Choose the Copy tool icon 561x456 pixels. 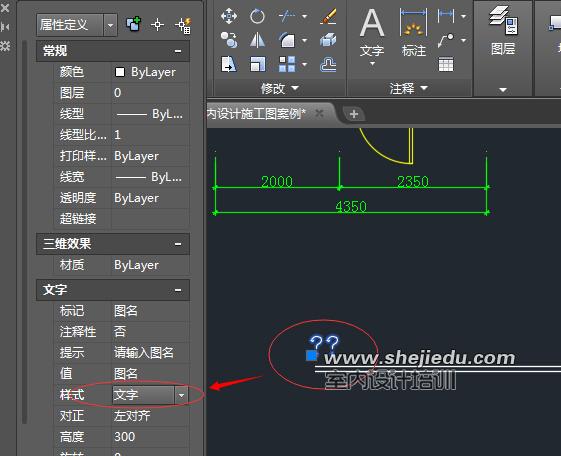(229, 40)
